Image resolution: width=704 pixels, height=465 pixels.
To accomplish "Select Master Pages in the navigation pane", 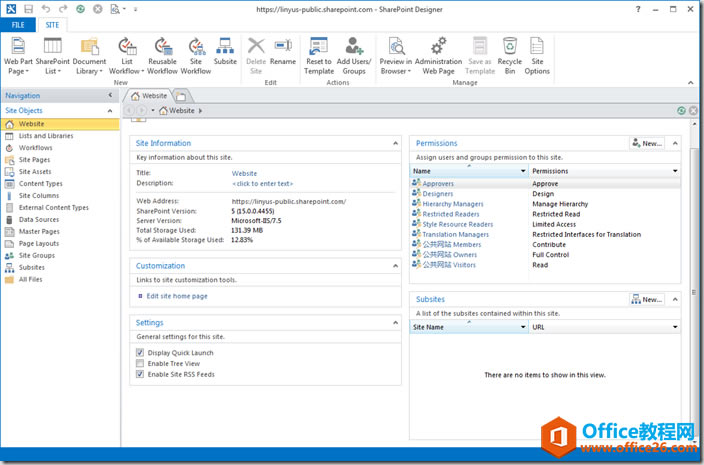I will tap(39, 232).
